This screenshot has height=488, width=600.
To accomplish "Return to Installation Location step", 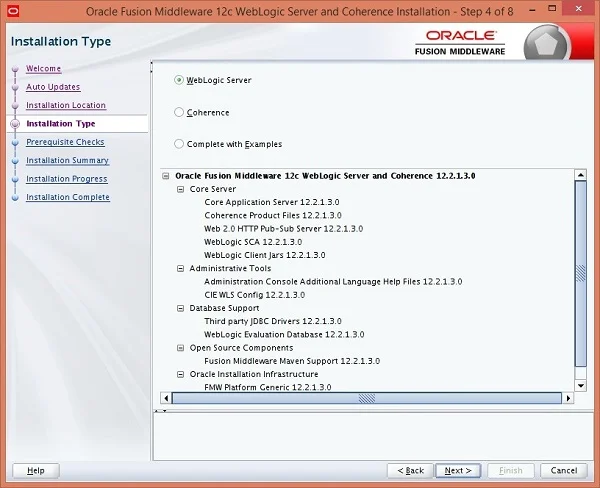I will click(66, 105).
